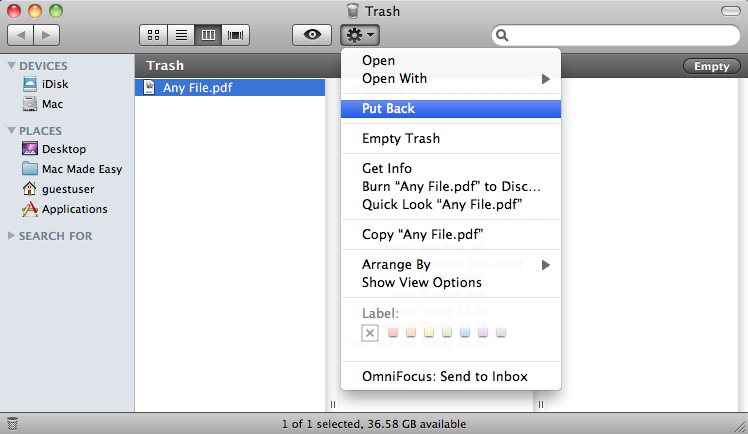Choose Put Back from the menu

tap(388, 108)
